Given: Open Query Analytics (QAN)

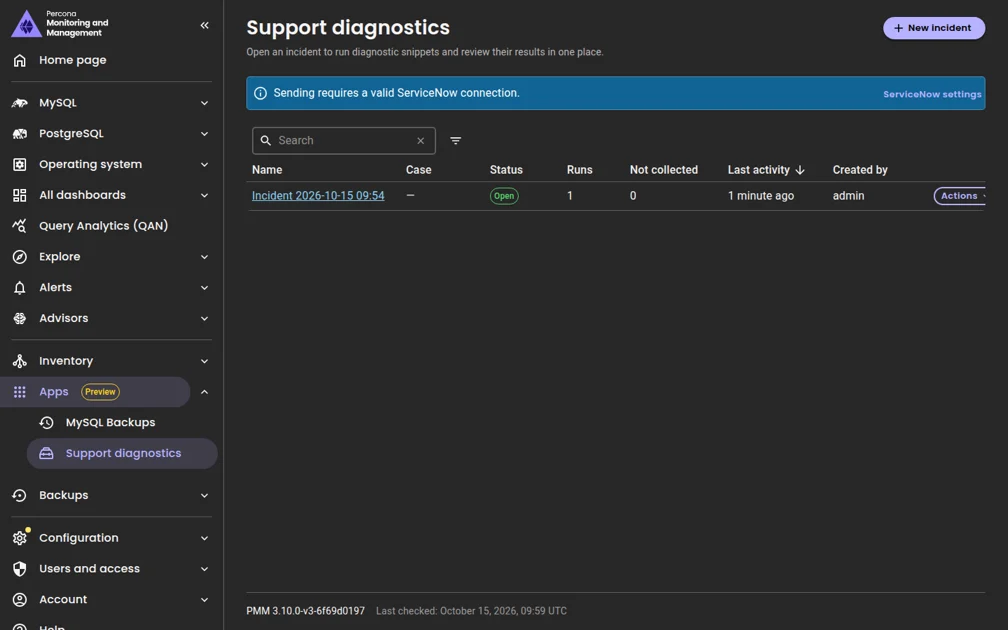Looking at the screenshot, I should (104, 226).
